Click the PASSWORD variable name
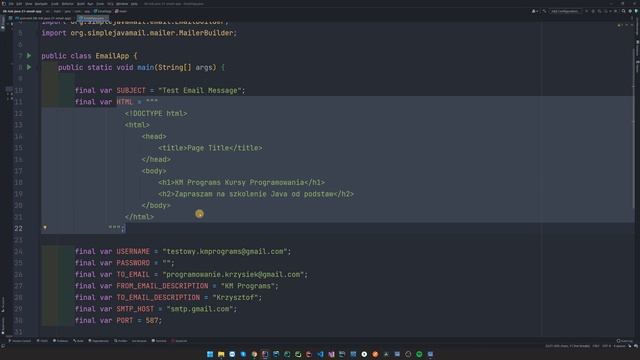 tap(133, 263)
